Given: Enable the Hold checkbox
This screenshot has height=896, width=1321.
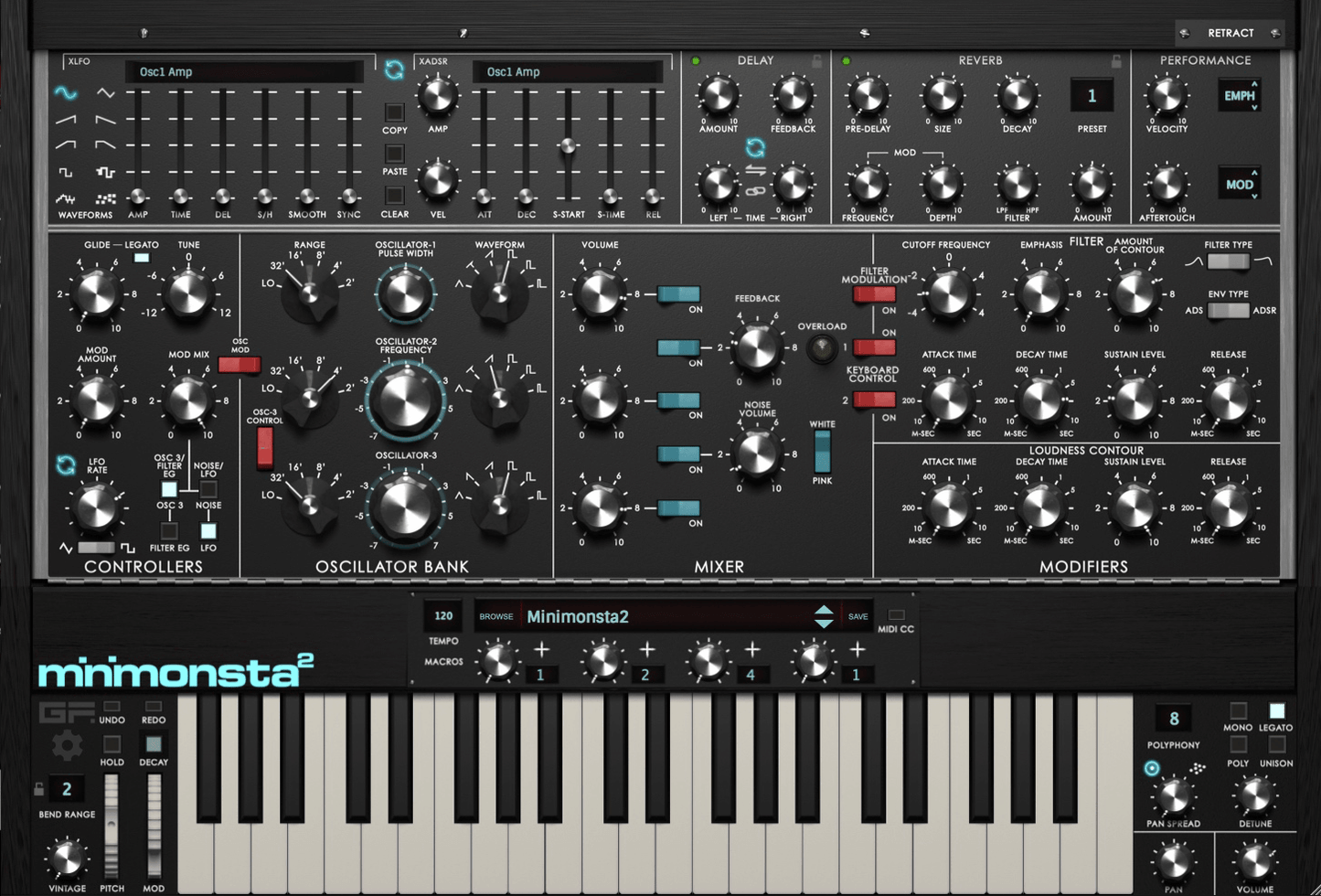Looking at the screenshot, I should [x=112, y=744].
